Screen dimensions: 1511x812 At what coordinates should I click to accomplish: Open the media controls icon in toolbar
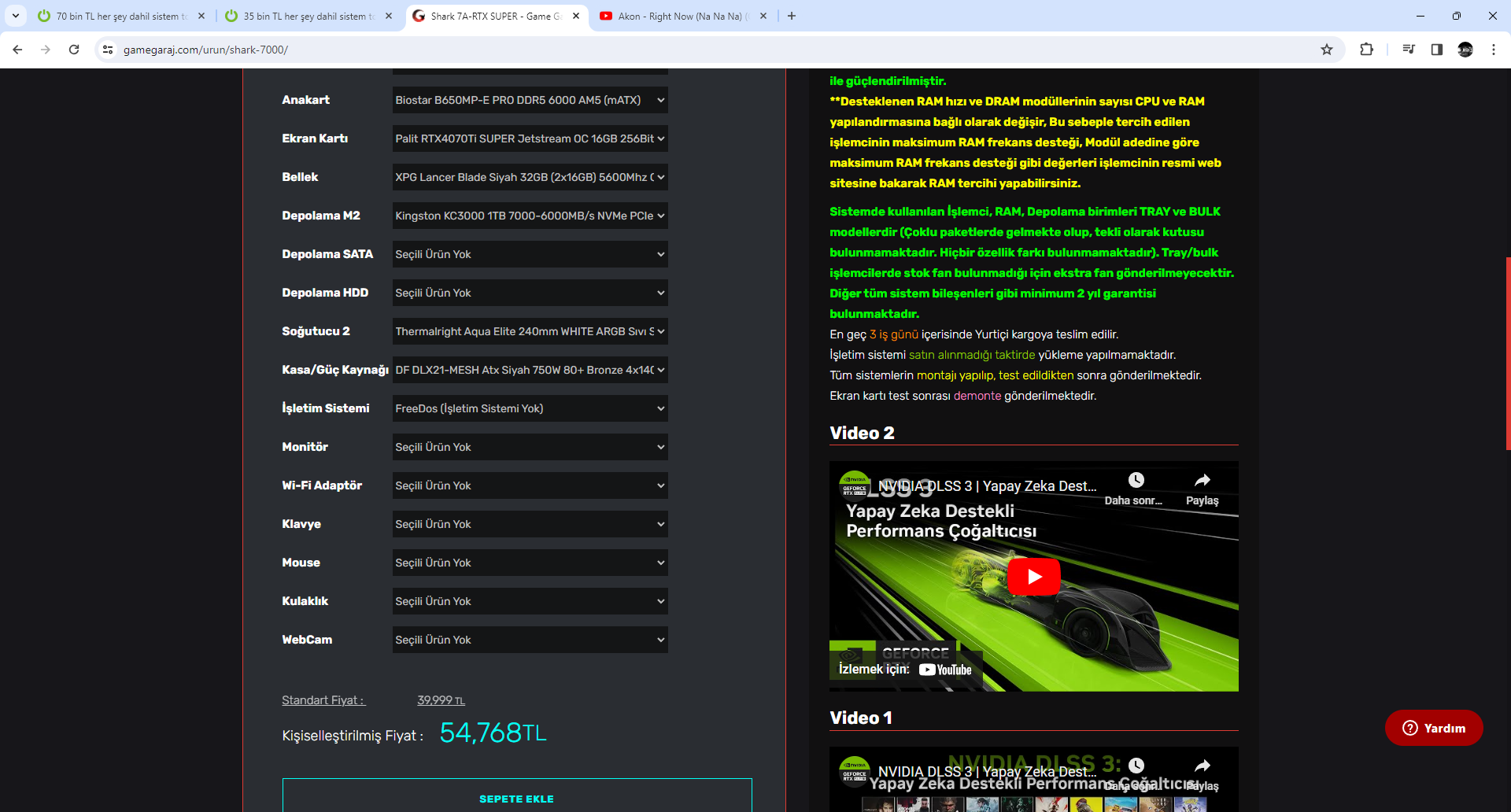coord(1409,50)
